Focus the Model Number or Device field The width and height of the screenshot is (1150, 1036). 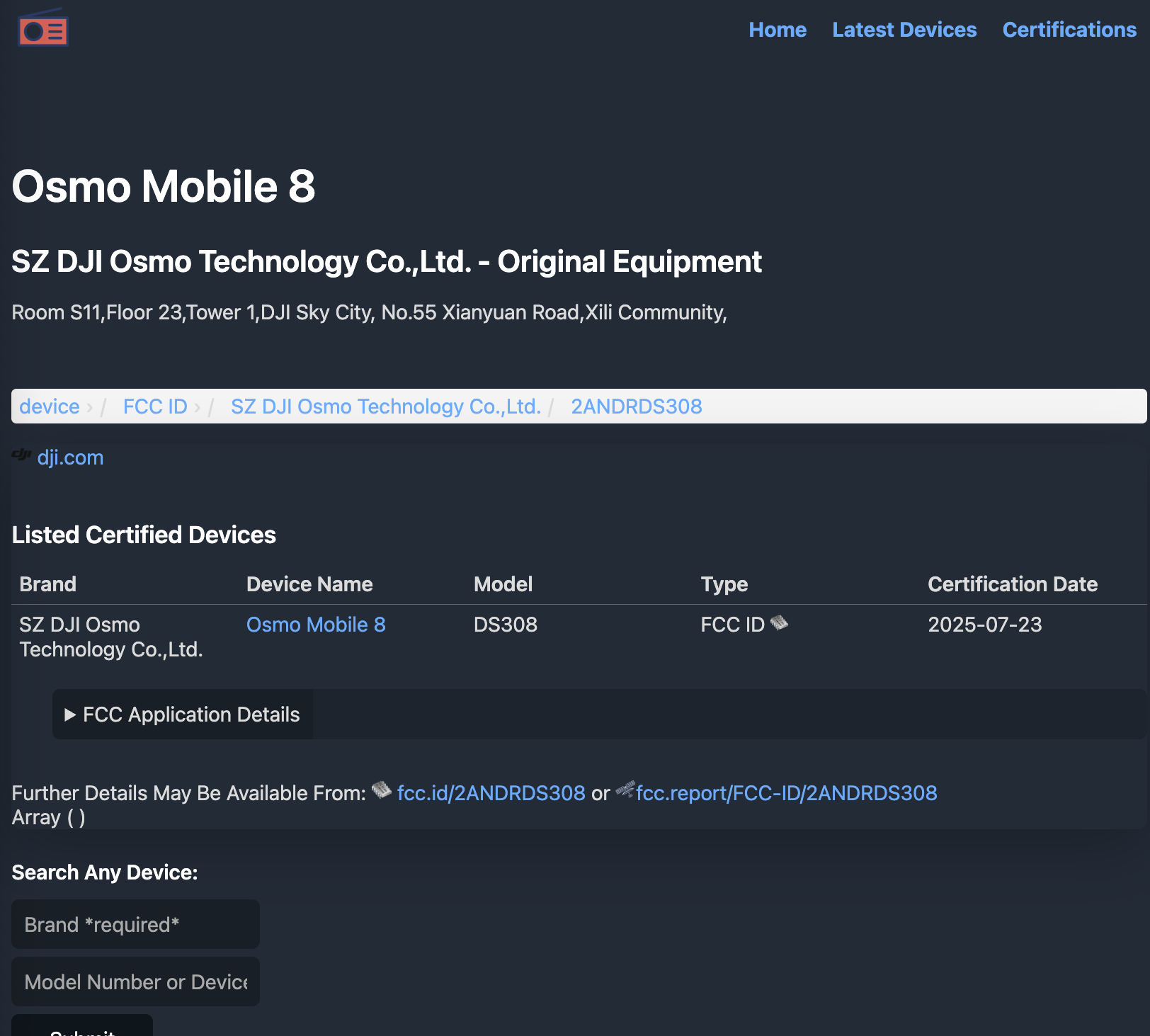pos(135,982)
